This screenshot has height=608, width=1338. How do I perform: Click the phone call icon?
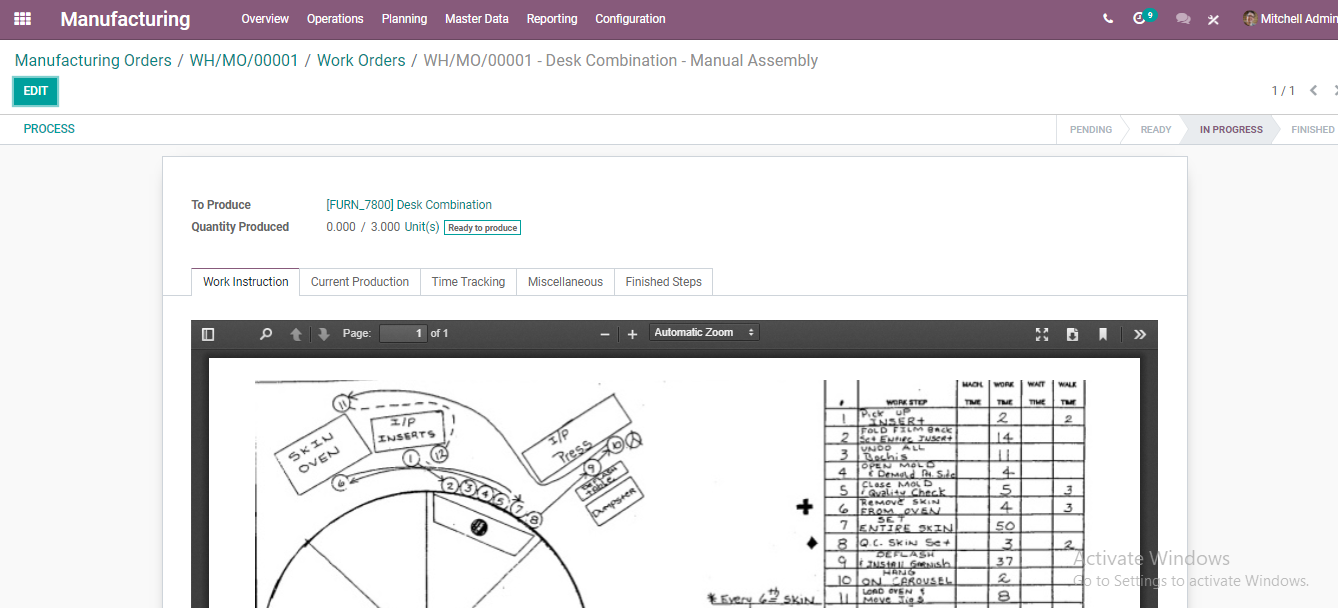coord(1108,19)
